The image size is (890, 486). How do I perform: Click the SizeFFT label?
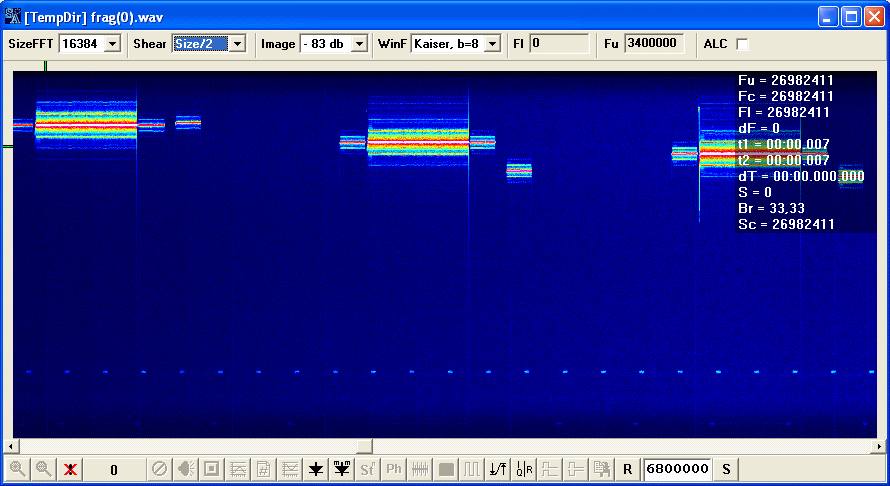pos(31,44)
